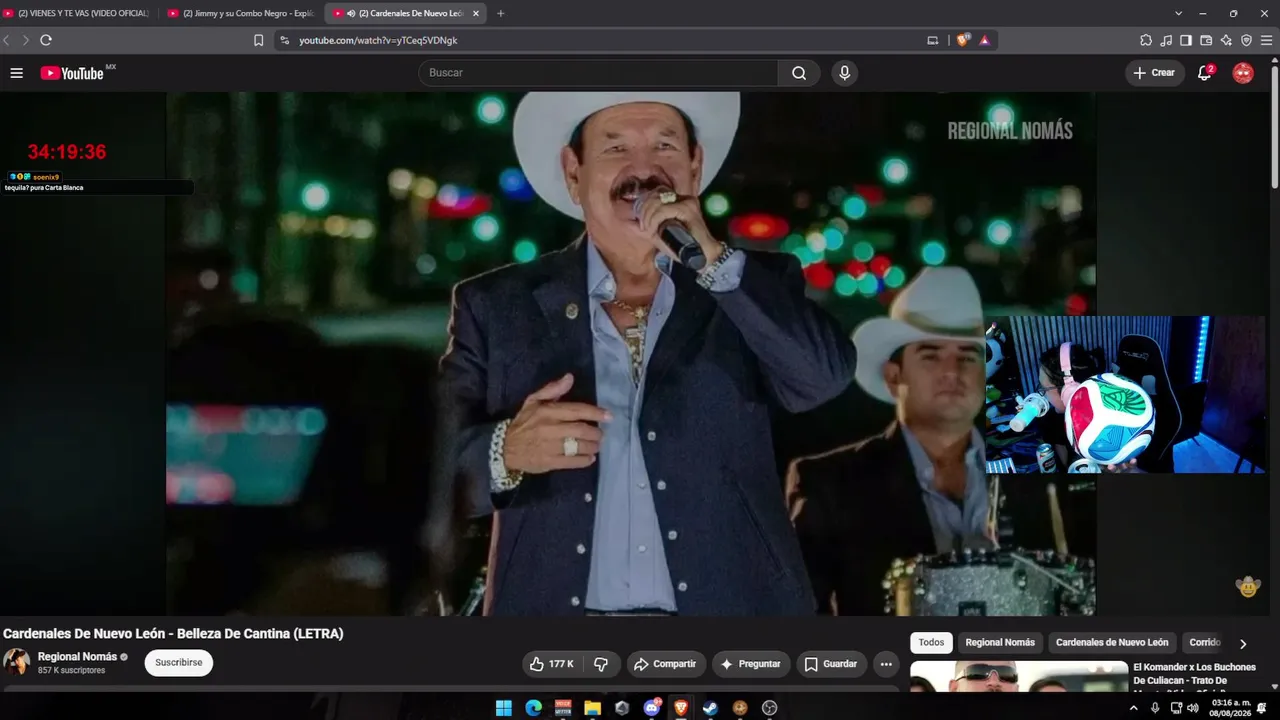Open Steam from the taskbar

point(710,708)
